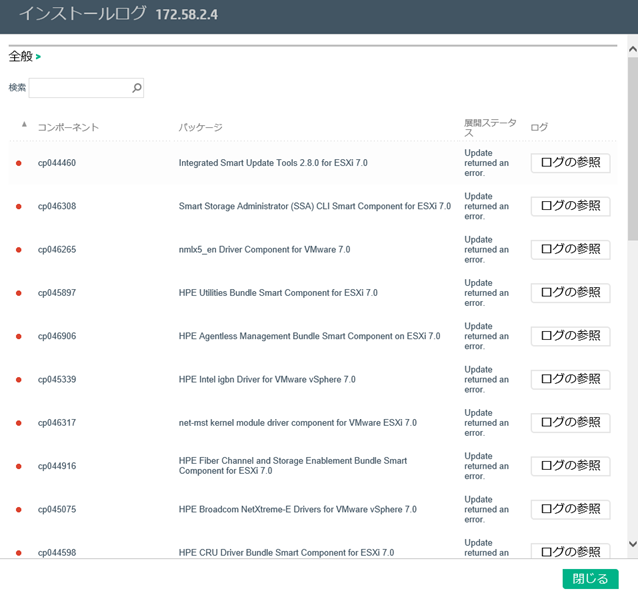This screenshot has height=597, width=638.
Task: Click red status dot for cp044916
Action: (x=19, y=466)
